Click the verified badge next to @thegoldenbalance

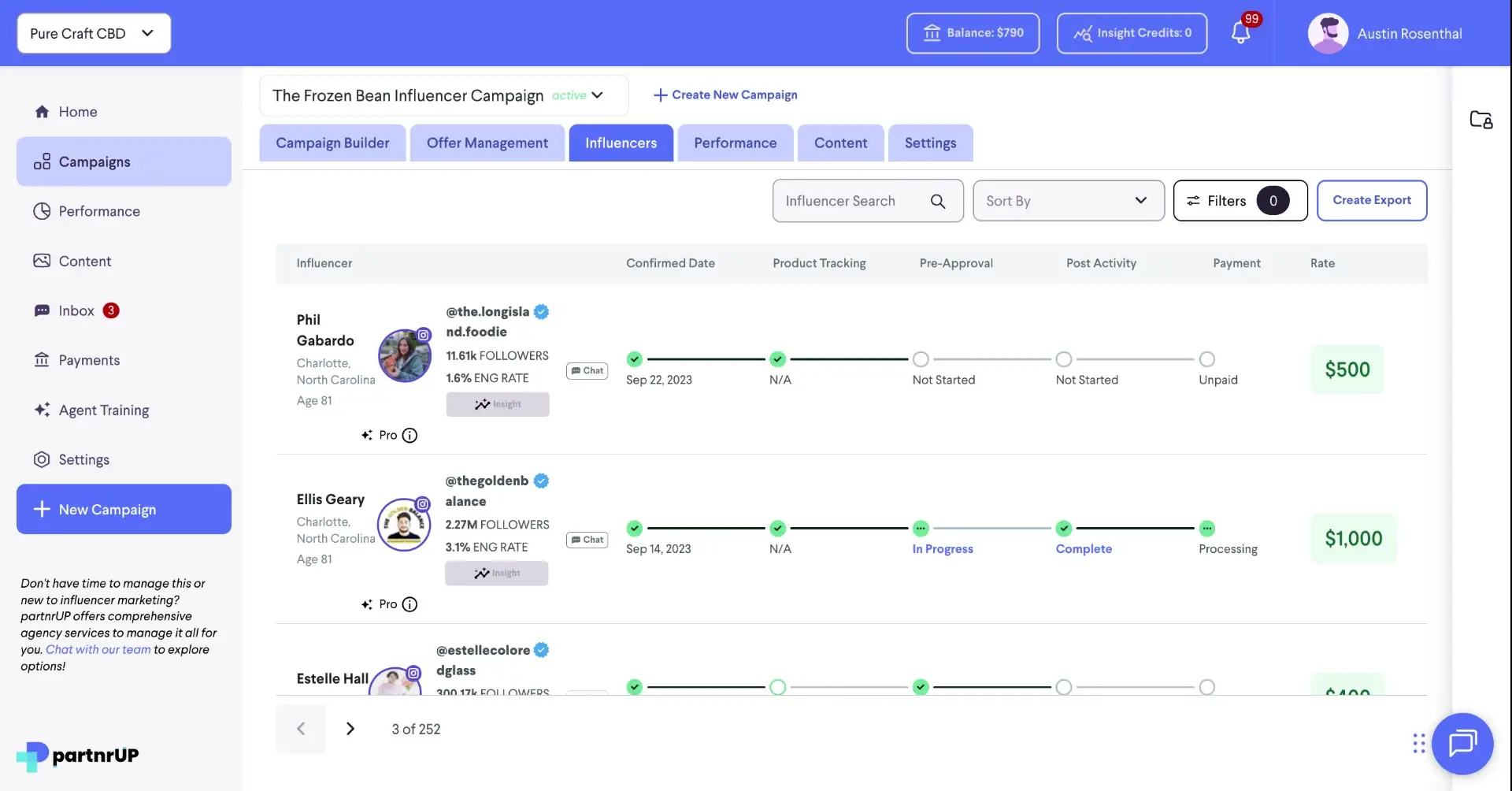[541, 481]
